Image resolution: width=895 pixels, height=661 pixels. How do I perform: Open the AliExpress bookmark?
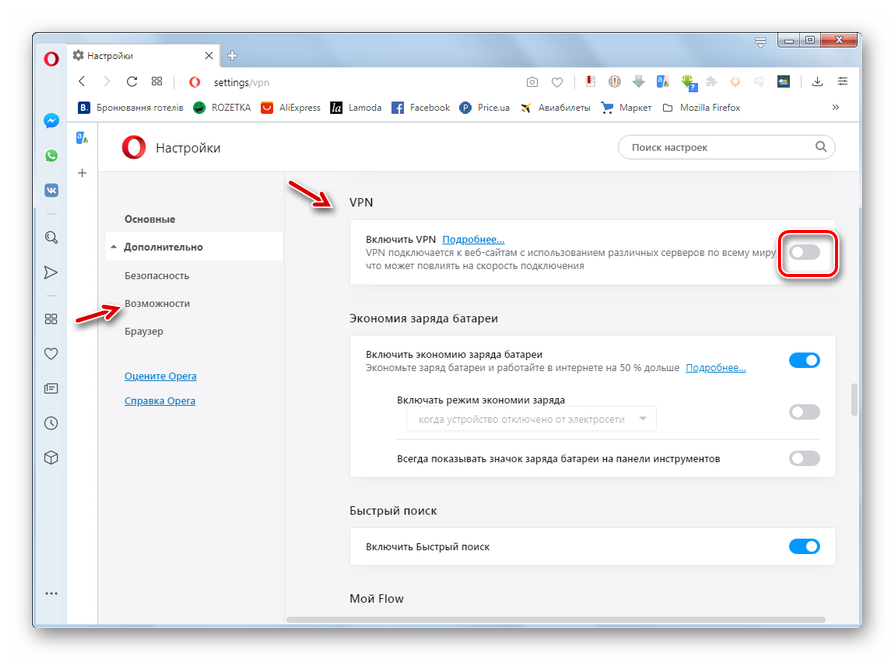point(291,107)
